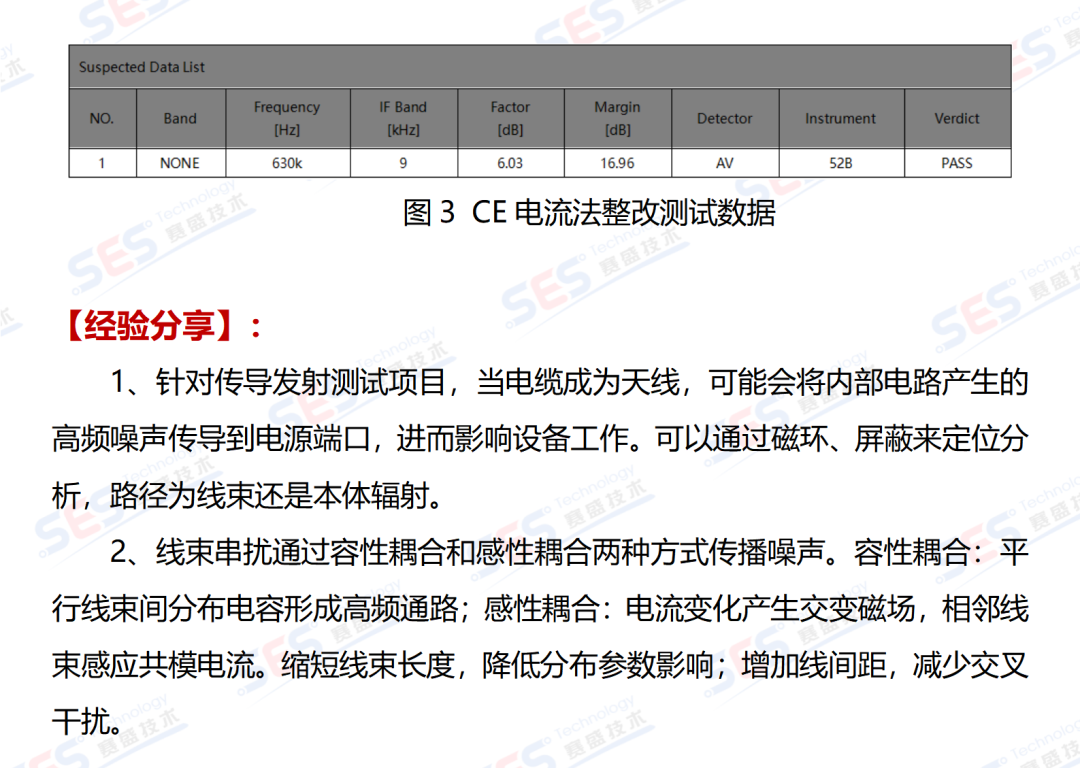
Task: Click the Detector column header
Action: 725,118
